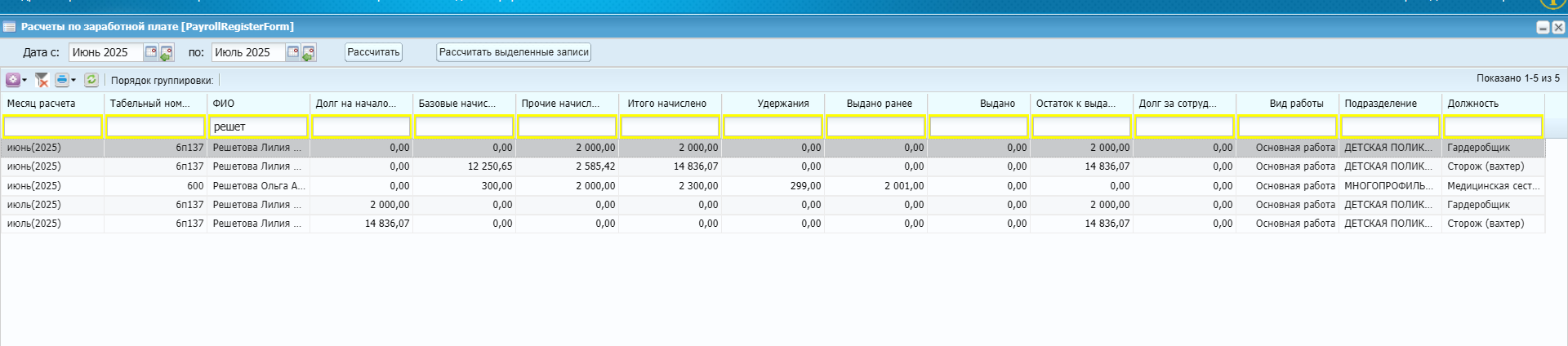
Task: Click the purple settings gear icon
Action: [13, 80]
